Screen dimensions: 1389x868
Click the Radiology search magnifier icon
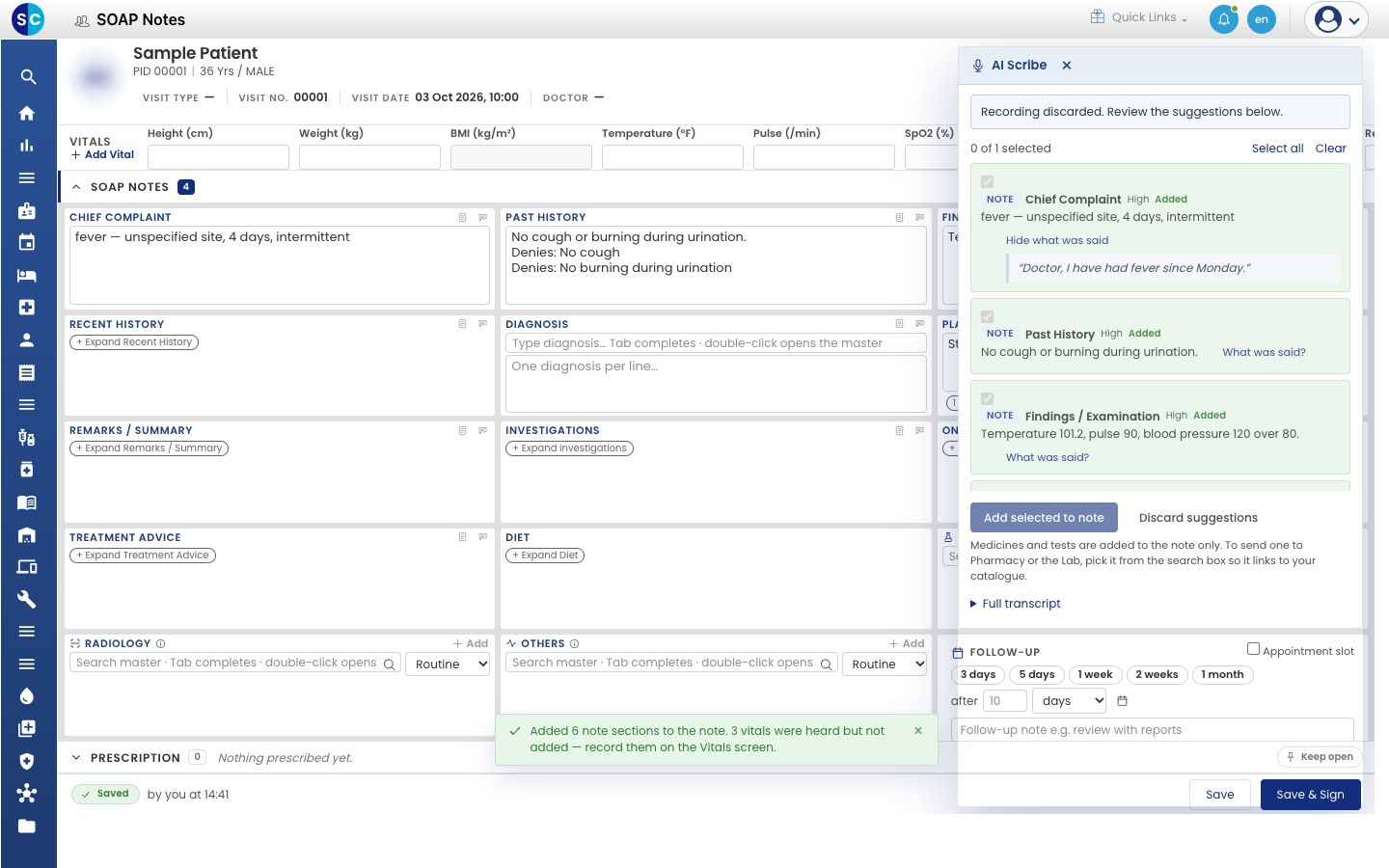(390, 665)
